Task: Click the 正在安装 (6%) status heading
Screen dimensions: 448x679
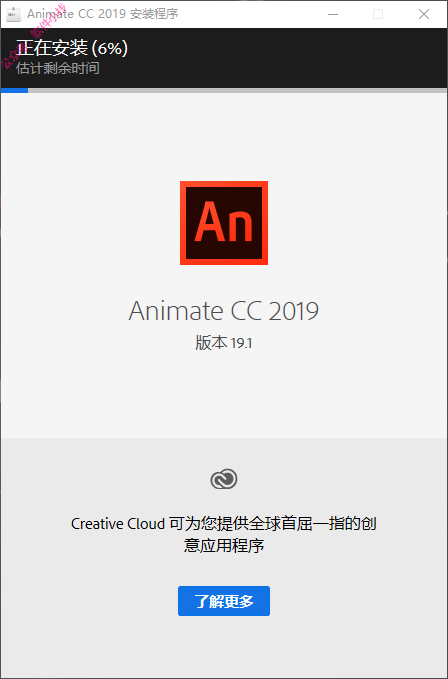Action: [72, 48]
